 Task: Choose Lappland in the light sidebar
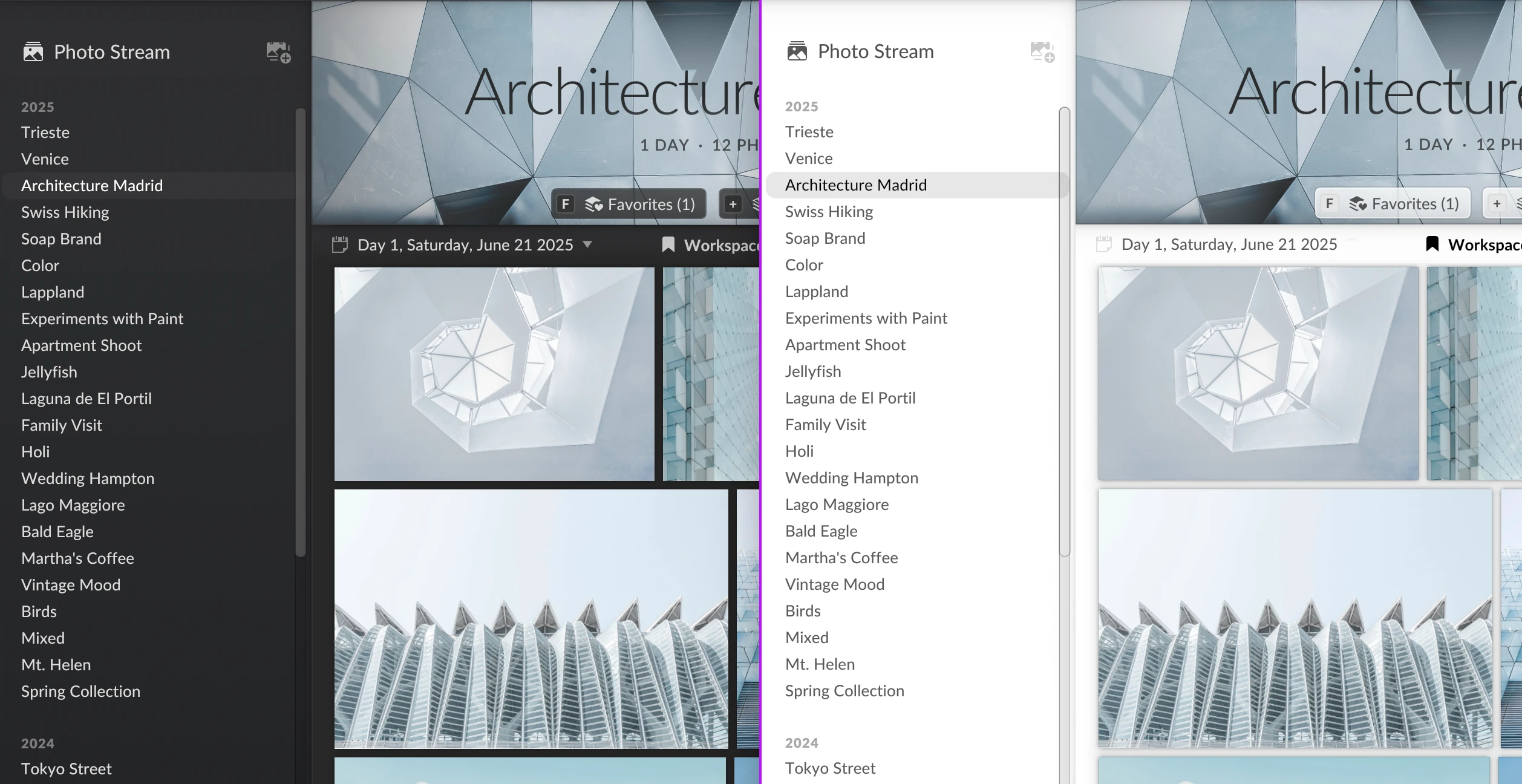[817, 292]
